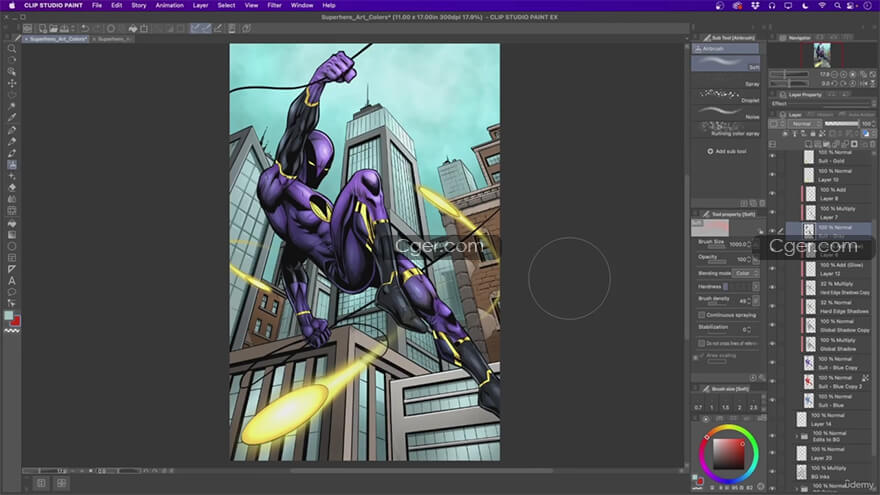Select the Zoom magnifier tool
The image size is (880, 495).
pos(12,49)
